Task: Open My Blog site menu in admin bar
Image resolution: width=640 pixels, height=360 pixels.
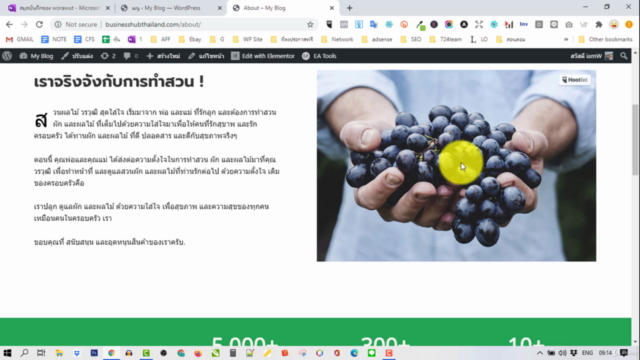Action: [x=36, y=56]
